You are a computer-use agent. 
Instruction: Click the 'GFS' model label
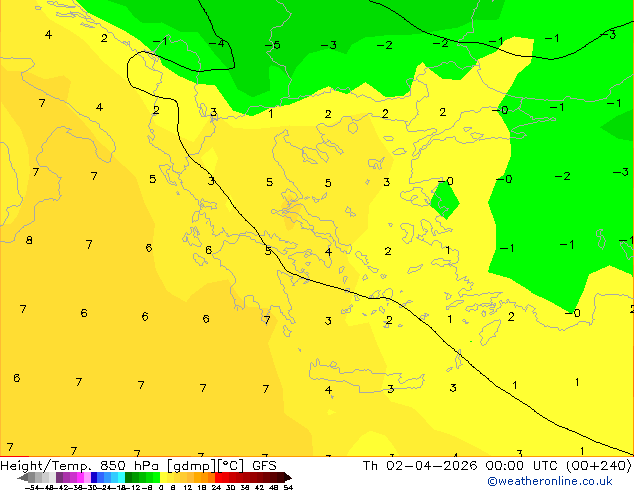(264, 466)
